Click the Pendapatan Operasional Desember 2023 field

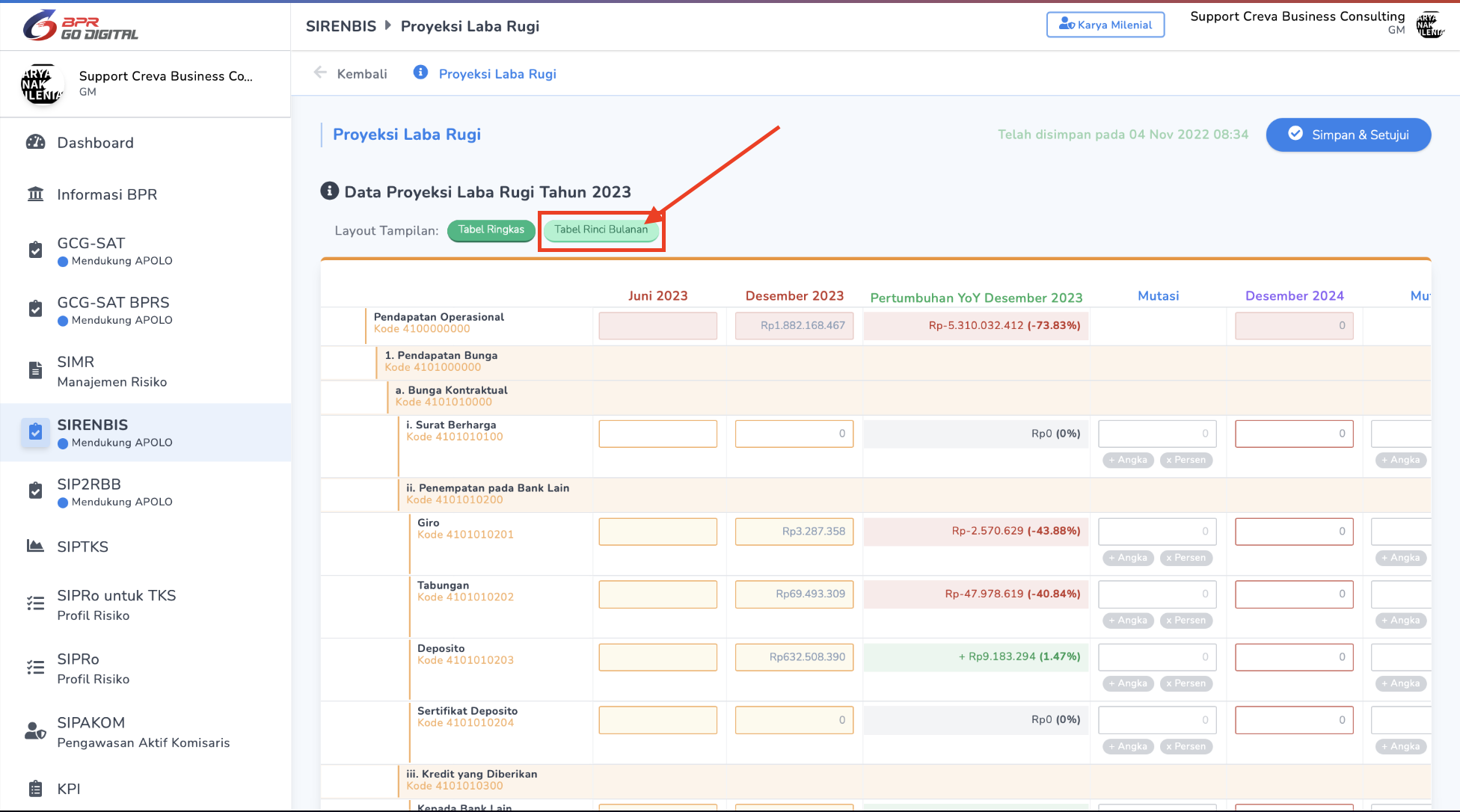click(x=794, y=326)
